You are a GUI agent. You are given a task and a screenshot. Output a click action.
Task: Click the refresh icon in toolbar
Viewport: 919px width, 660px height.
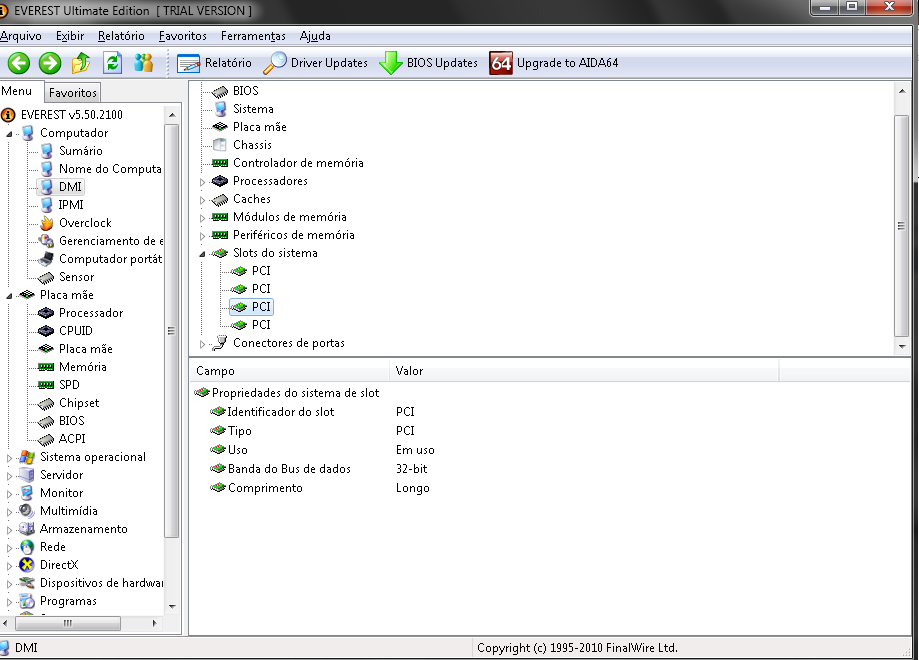pyautogui.click(x=112, y=63)
